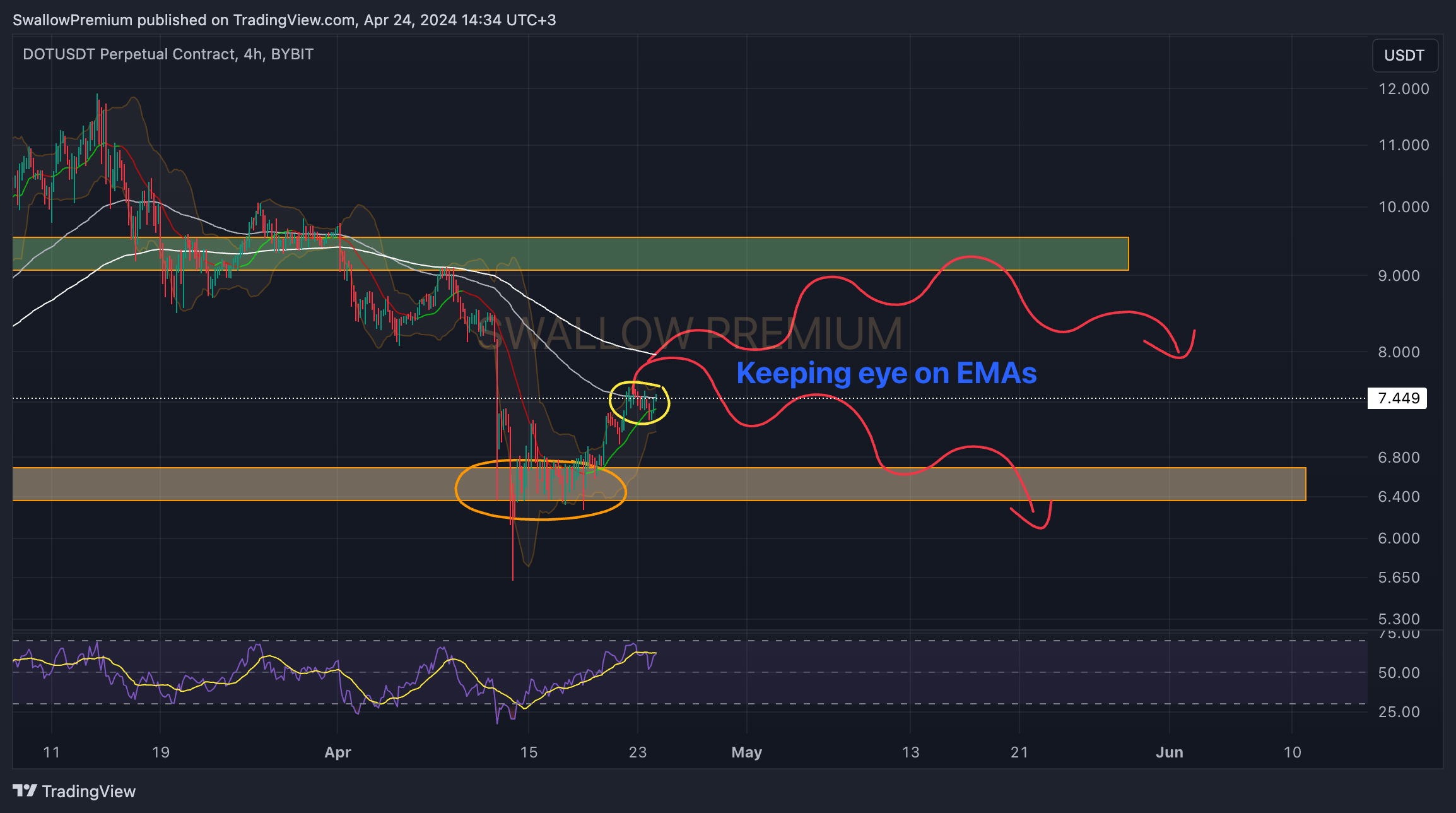Click the 7.449 current price label
This screenshot has height=813, width=1456.
tap(1397, 398)
